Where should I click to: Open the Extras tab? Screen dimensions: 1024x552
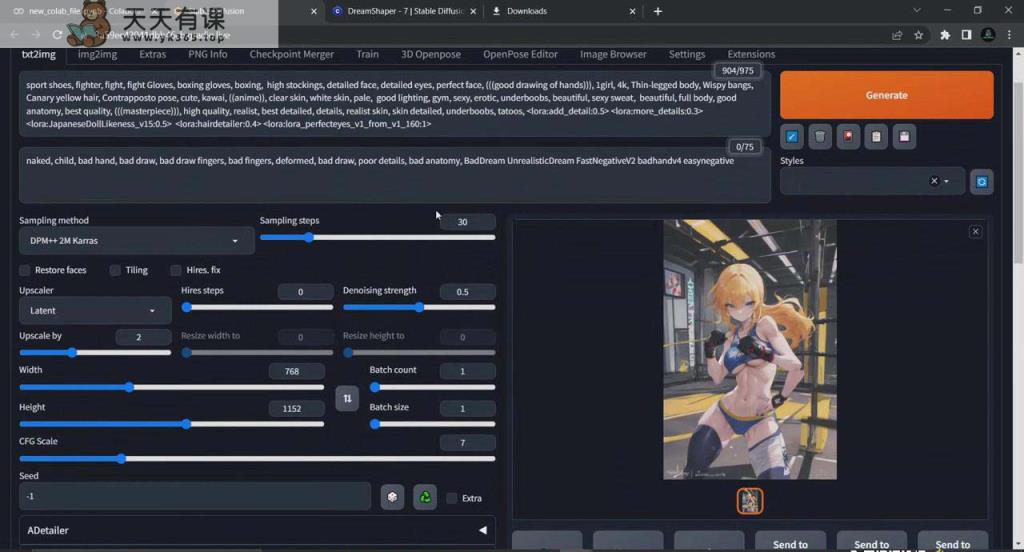click(152, 54)
